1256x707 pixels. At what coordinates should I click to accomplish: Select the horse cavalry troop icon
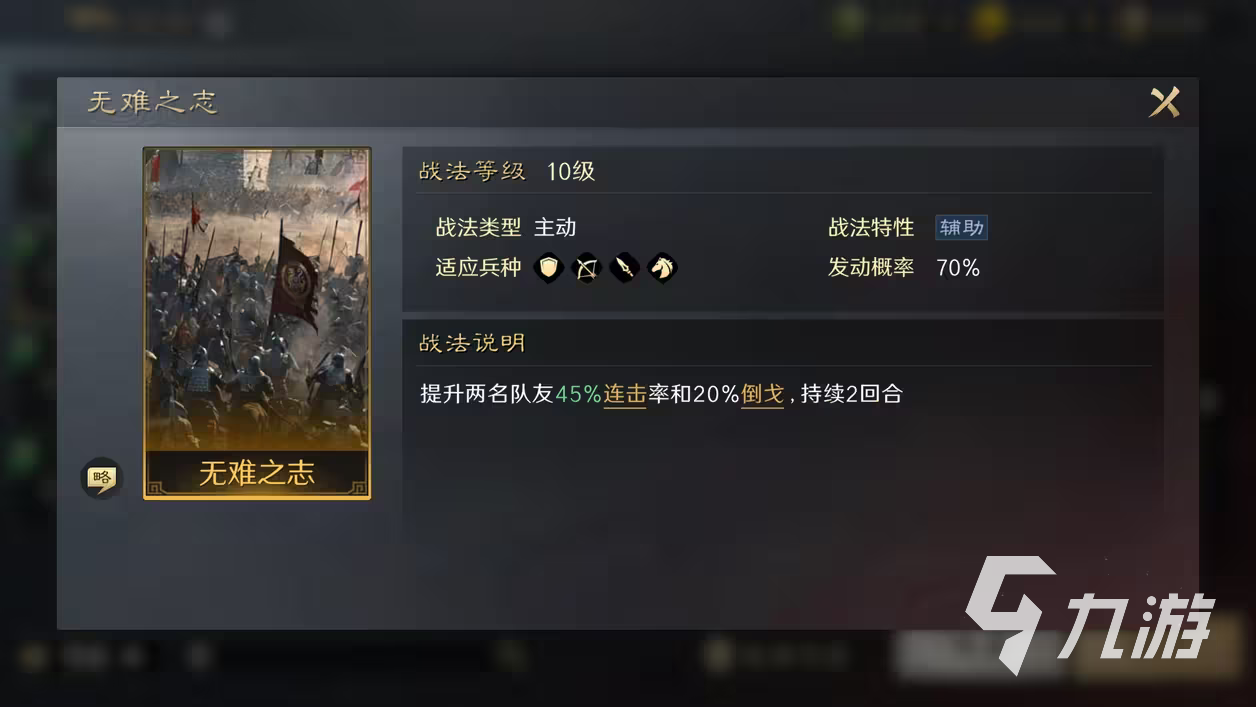pyautogui.click(x=662, y=267)
